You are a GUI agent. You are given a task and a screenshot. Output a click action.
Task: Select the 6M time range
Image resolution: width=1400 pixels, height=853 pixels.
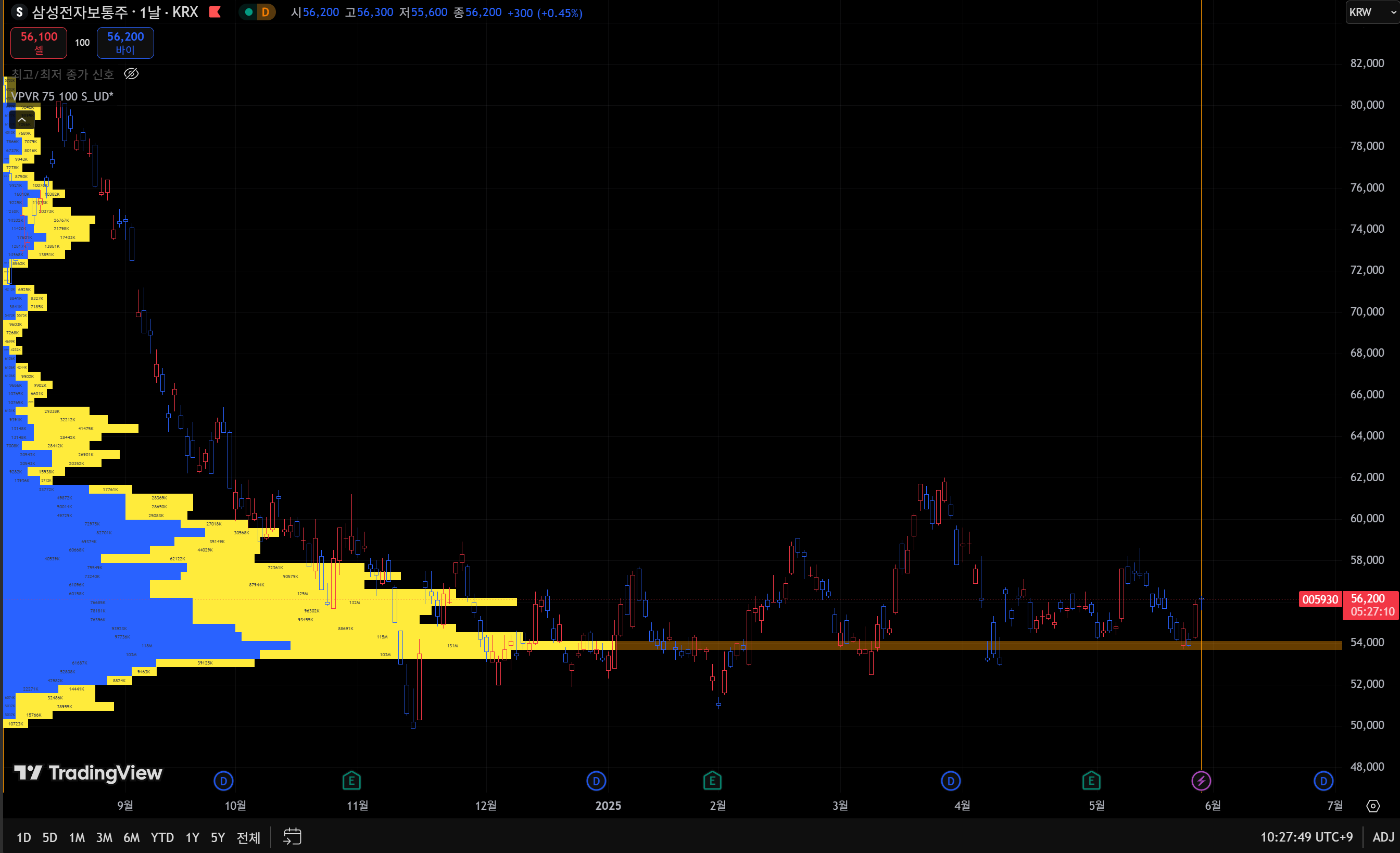131,837
